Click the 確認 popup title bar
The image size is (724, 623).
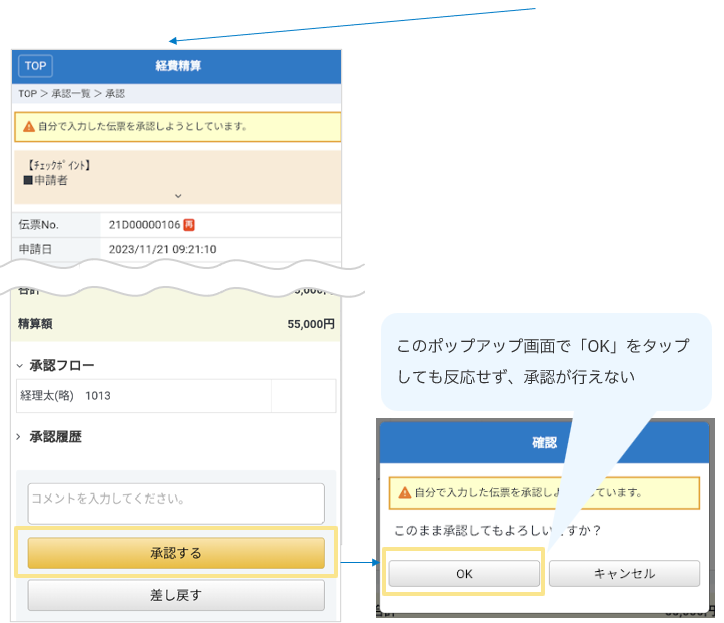pos(544,441)
